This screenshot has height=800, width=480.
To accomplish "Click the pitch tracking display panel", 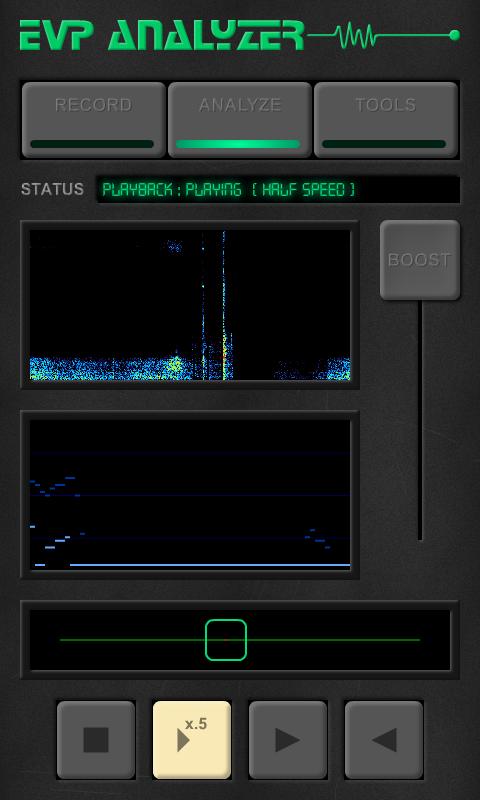I will tap(190, 494).
